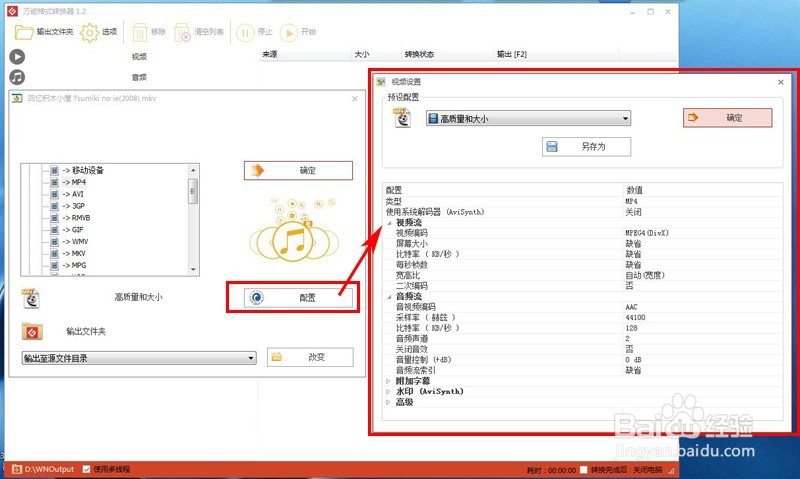The height and width of the screenshot is (479, 800).
Task: Click the 每秒帧数 row
Action: tap(583, 265)
